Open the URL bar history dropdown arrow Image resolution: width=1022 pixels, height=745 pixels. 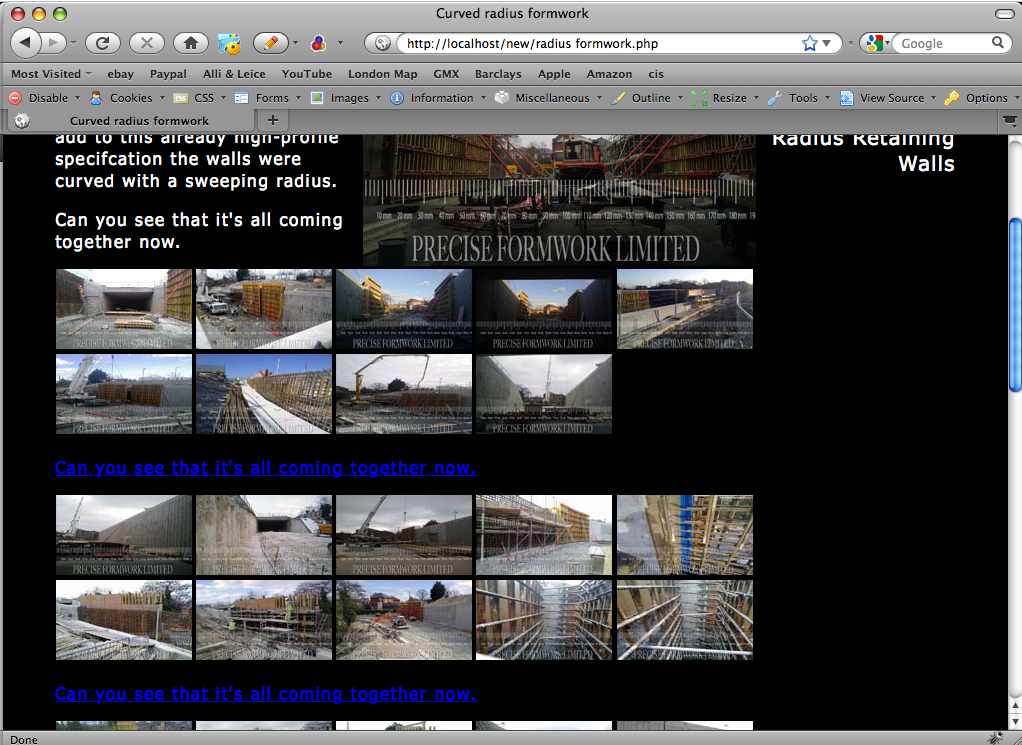point(826,43)
